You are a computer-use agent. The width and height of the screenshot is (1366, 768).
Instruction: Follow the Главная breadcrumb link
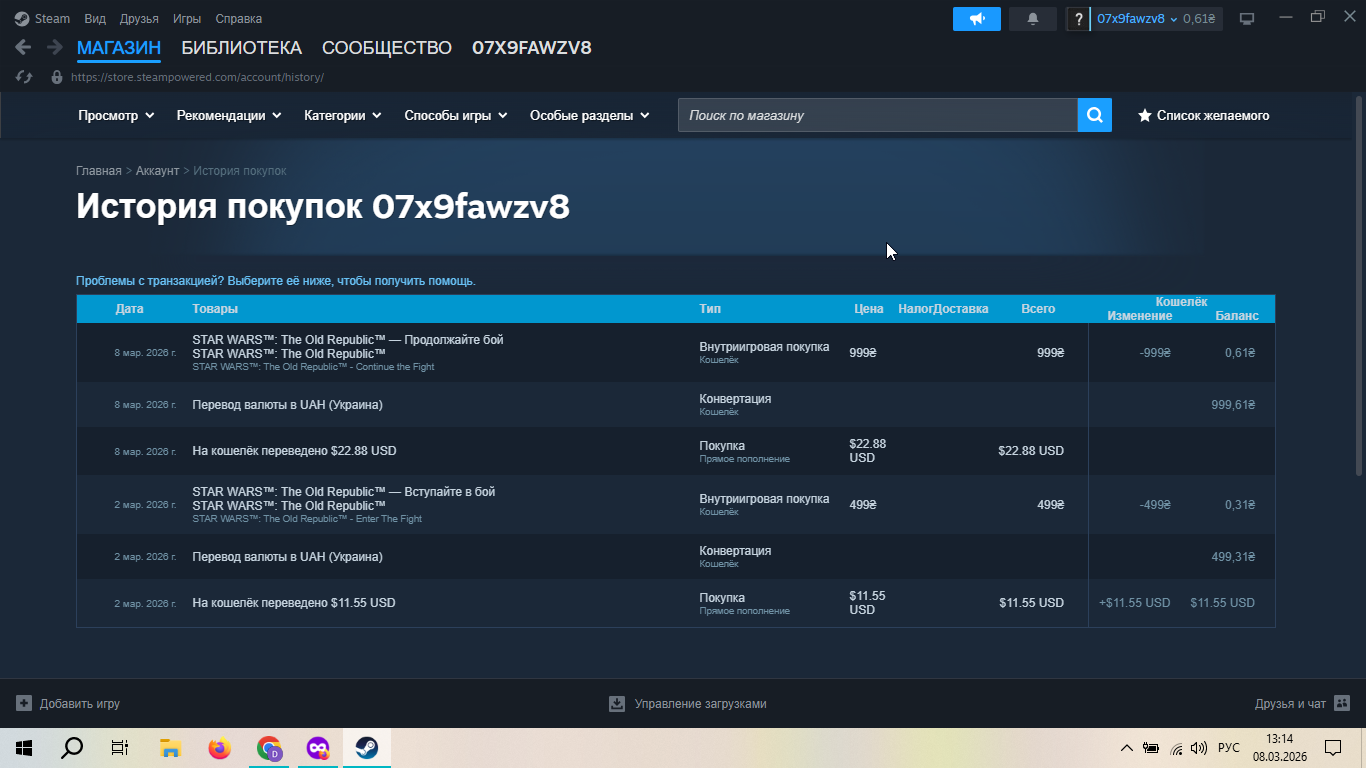click(x=99, y=171)
